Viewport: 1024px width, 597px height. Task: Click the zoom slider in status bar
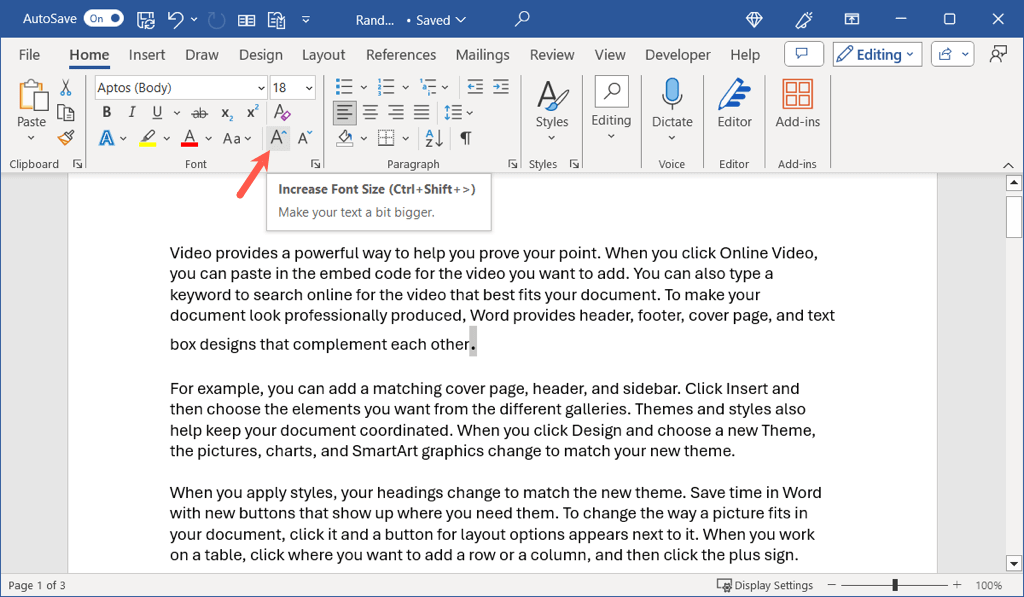pos(895,585)
